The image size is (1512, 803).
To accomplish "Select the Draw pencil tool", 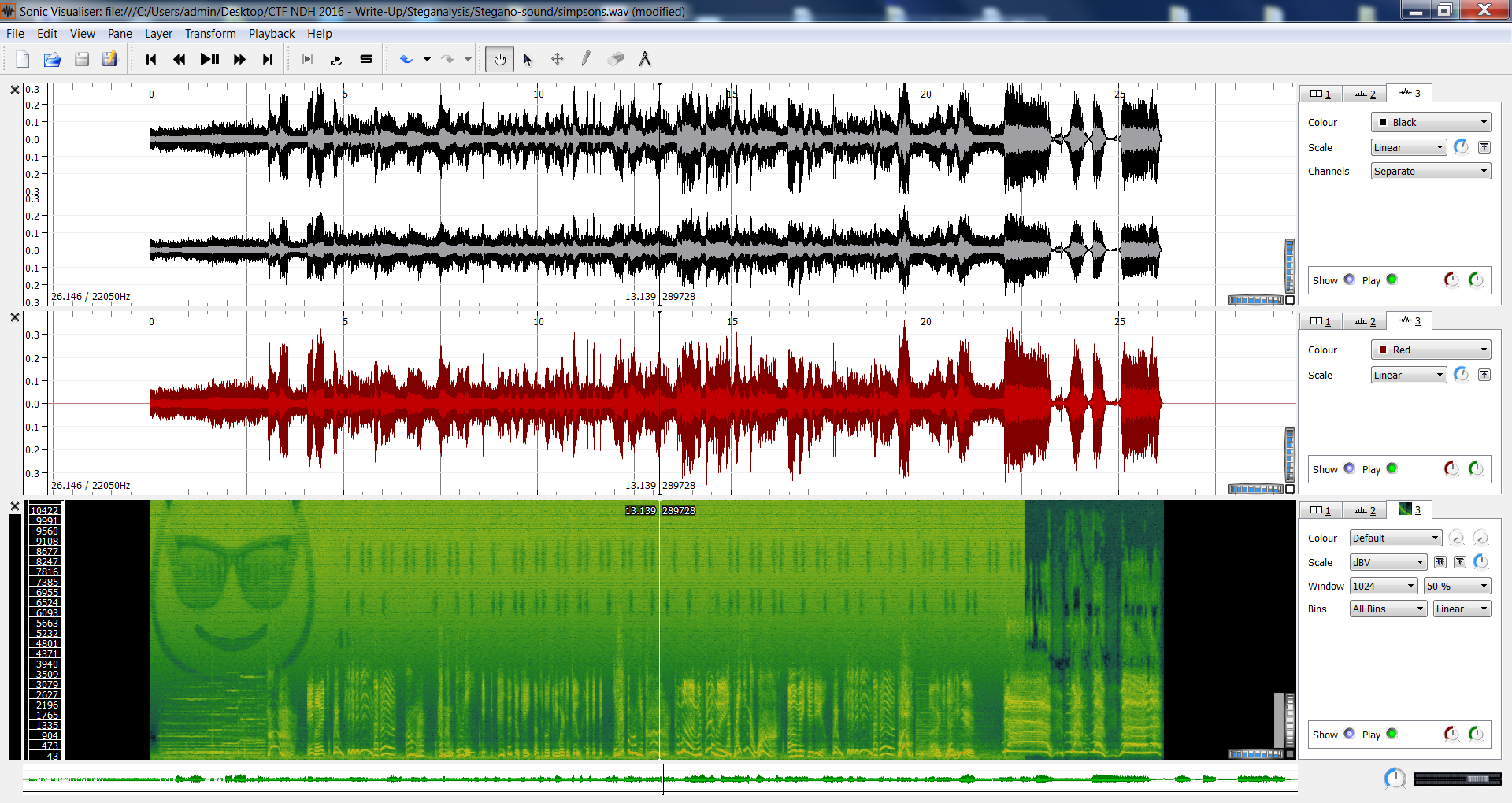I will (586, 59).
